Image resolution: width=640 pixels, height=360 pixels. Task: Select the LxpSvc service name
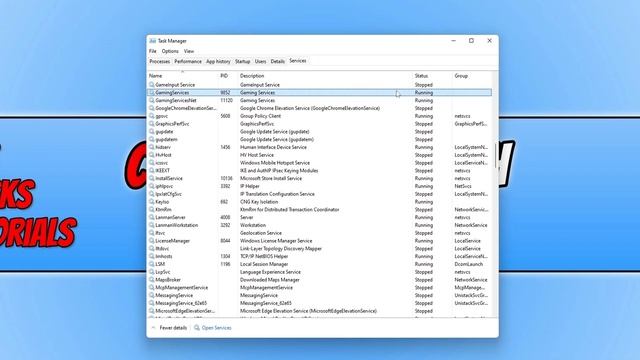162,272
